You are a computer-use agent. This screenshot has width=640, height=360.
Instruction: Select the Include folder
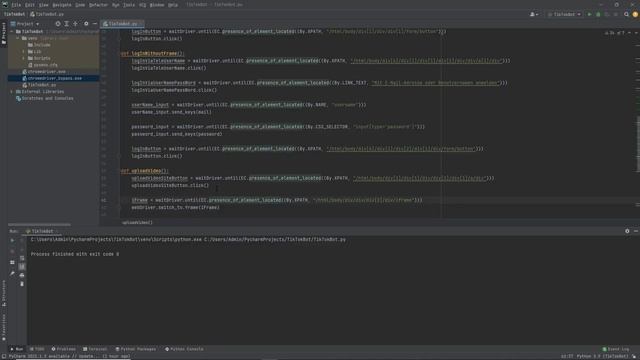(x=39, y=45)
